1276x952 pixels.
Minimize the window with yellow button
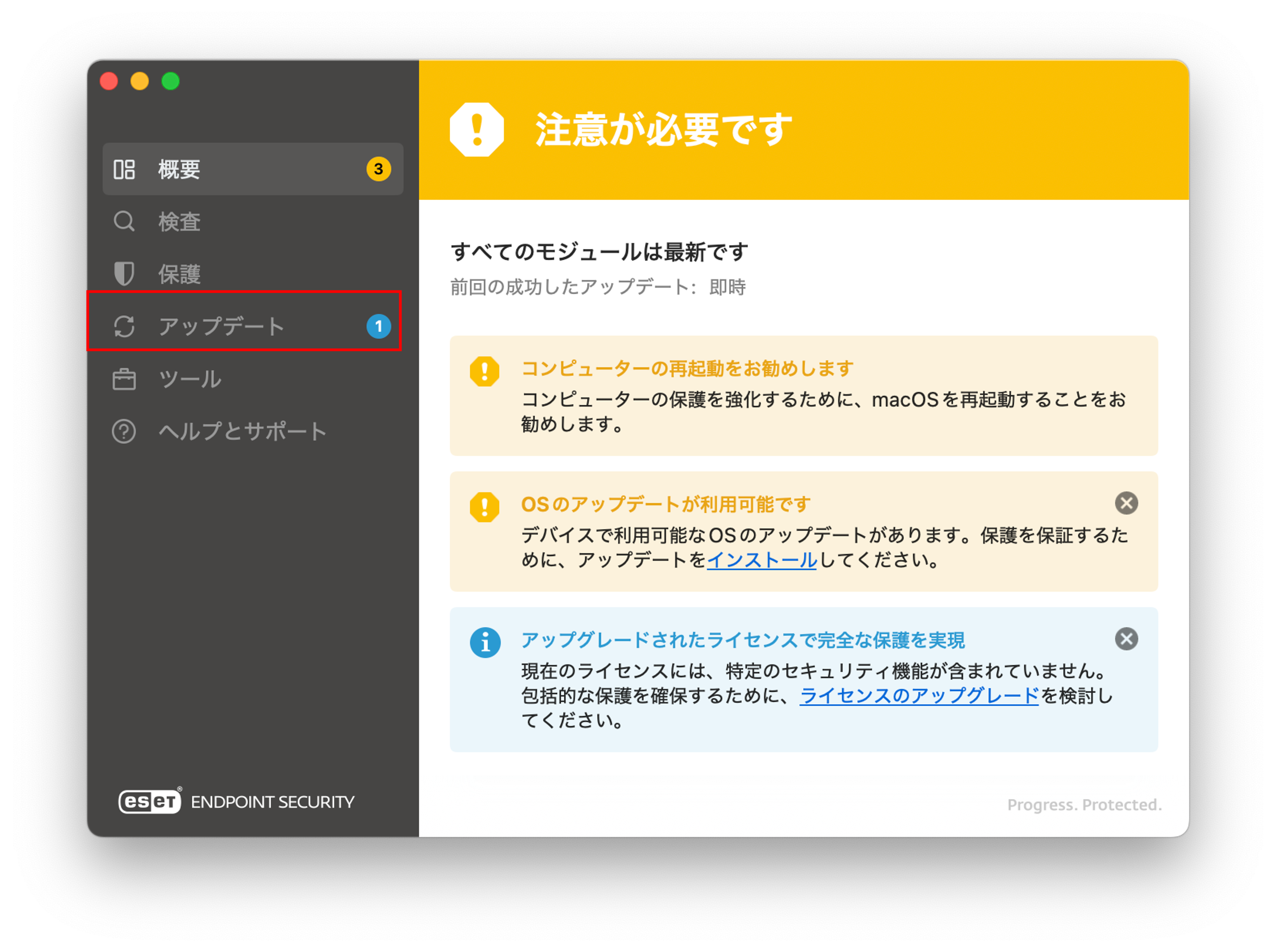tap(139, 81)
